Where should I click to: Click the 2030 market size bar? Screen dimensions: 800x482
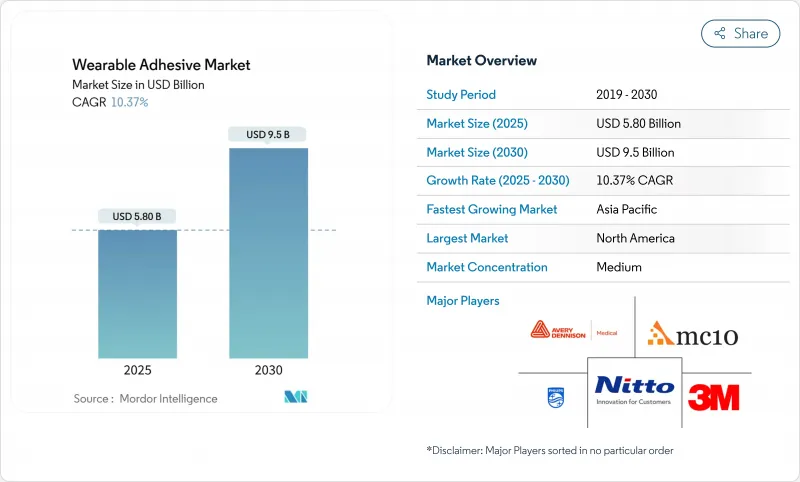[269, 253]
